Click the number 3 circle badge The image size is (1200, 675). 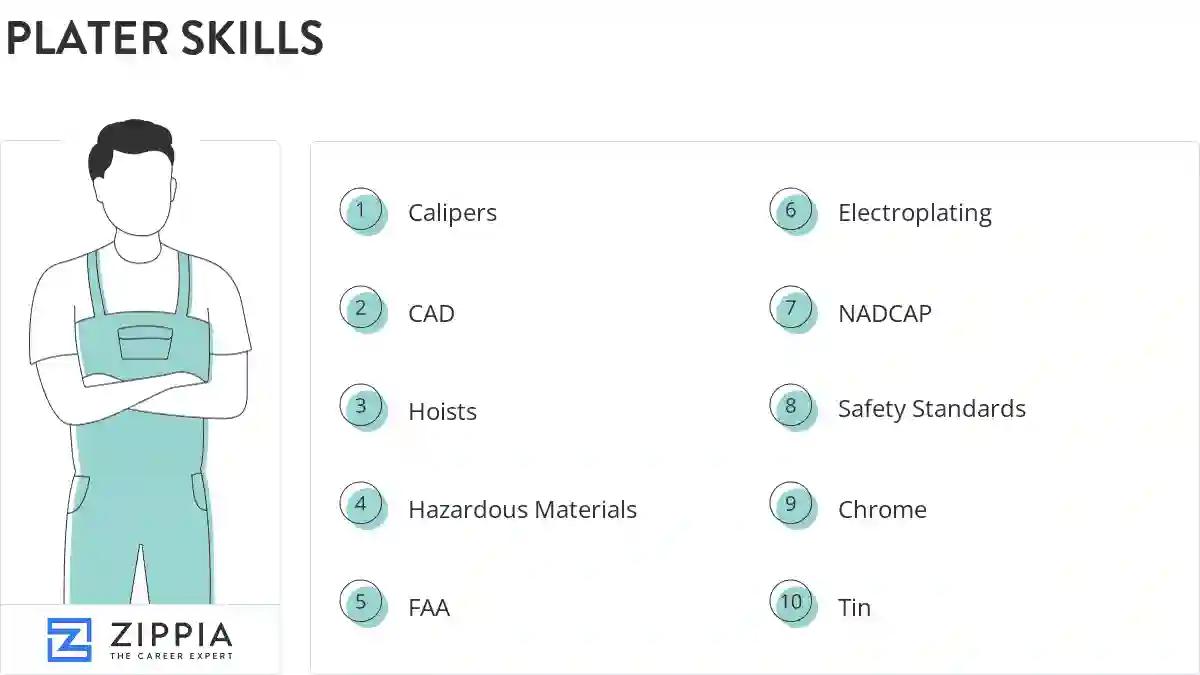click(361, 406)
